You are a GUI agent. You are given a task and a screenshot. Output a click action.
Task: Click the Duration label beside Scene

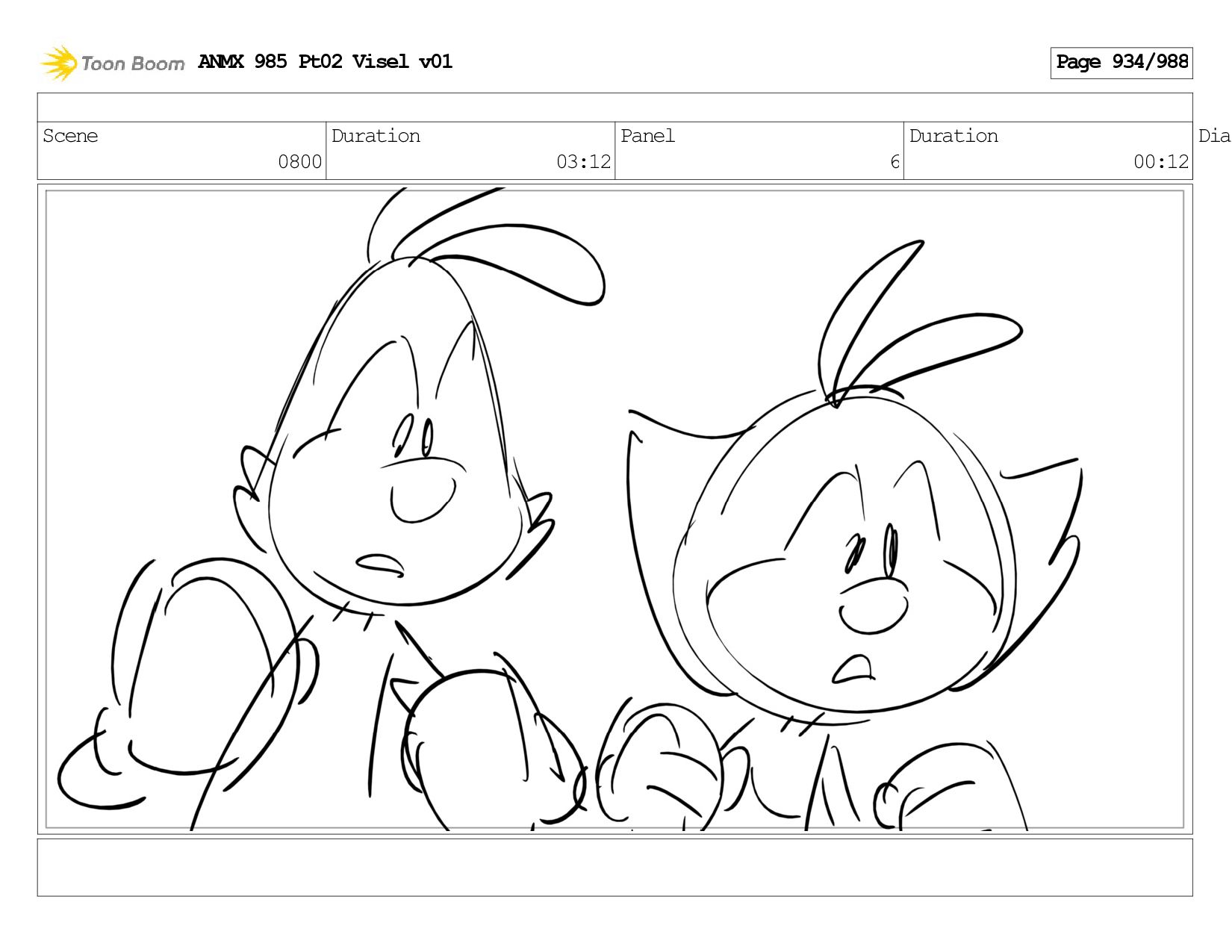tap(376, 136)
